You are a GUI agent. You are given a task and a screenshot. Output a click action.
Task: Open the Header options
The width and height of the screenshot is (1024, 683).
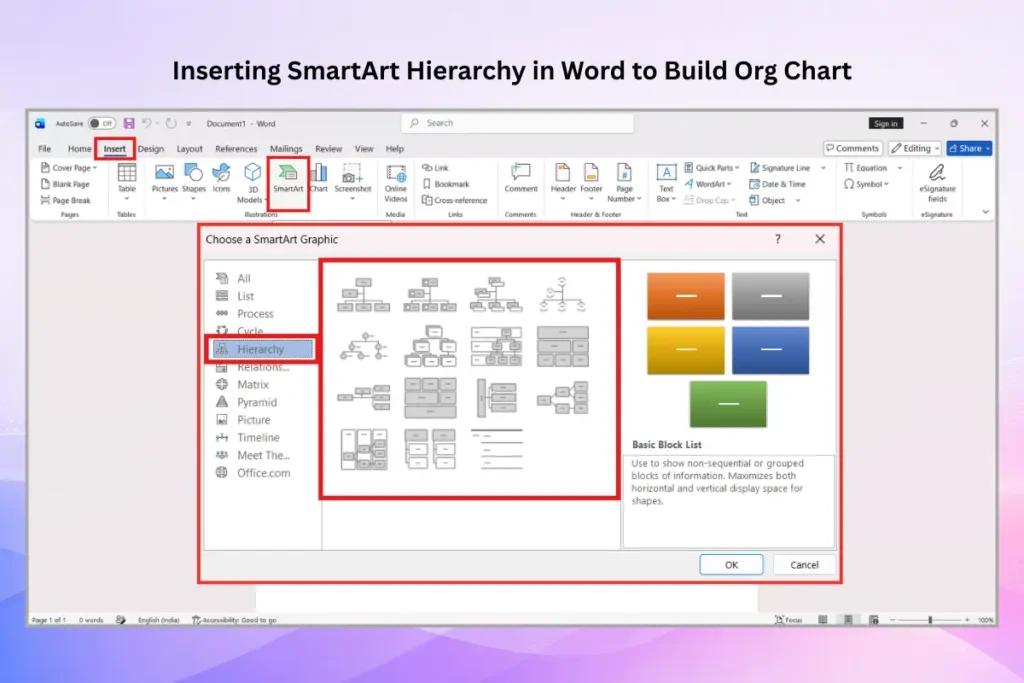tap(562, 182)
